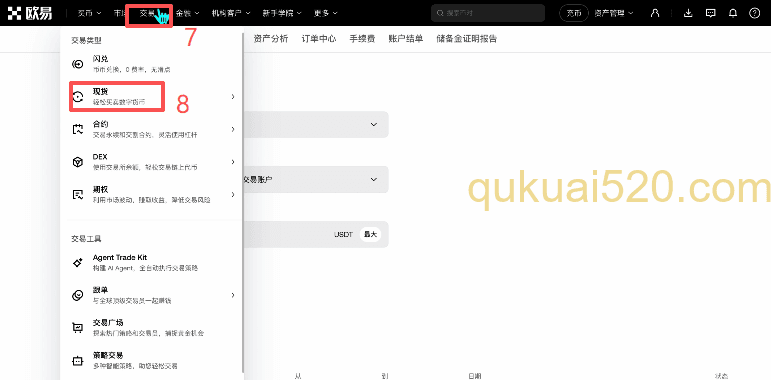Open the 交易广场 icon
Image resolution: width=771 pixels, height=380 pixels.
click(77, 328)
